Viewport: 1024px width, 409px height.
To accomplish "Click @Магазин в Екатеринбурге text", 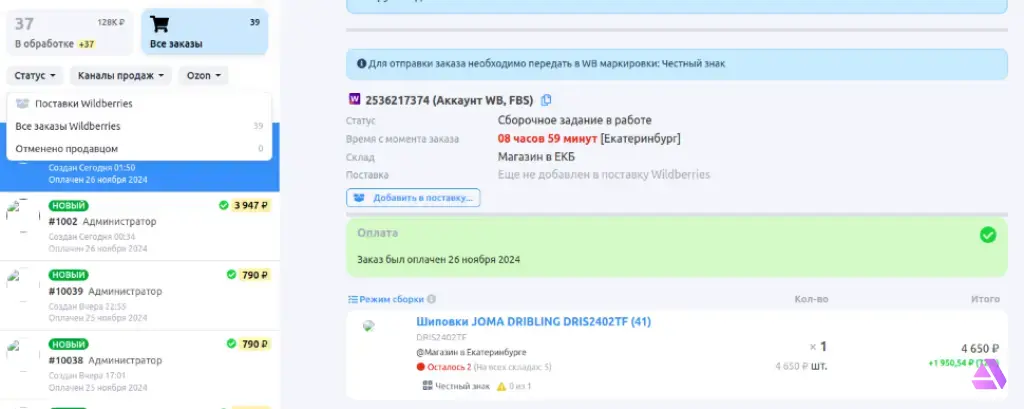I will [x=471, y=352].
